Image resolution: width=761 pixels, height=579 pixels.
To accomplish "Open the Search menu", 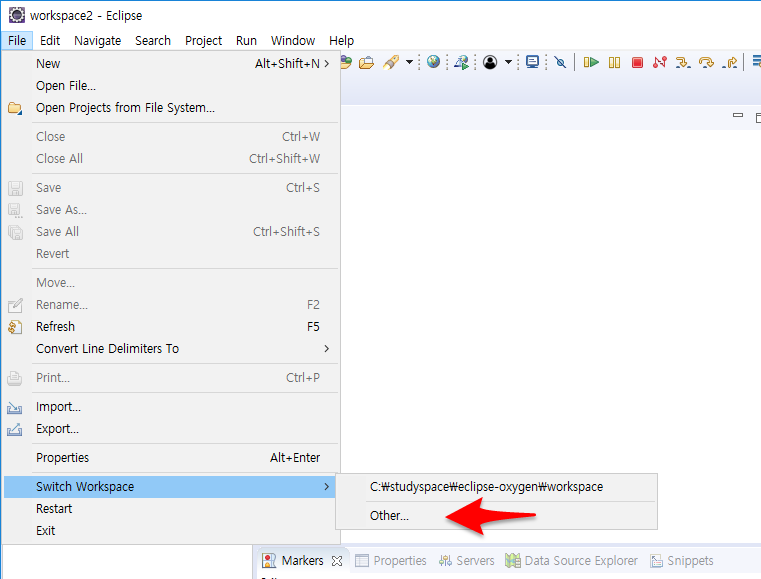I will [x=153, y=40].
